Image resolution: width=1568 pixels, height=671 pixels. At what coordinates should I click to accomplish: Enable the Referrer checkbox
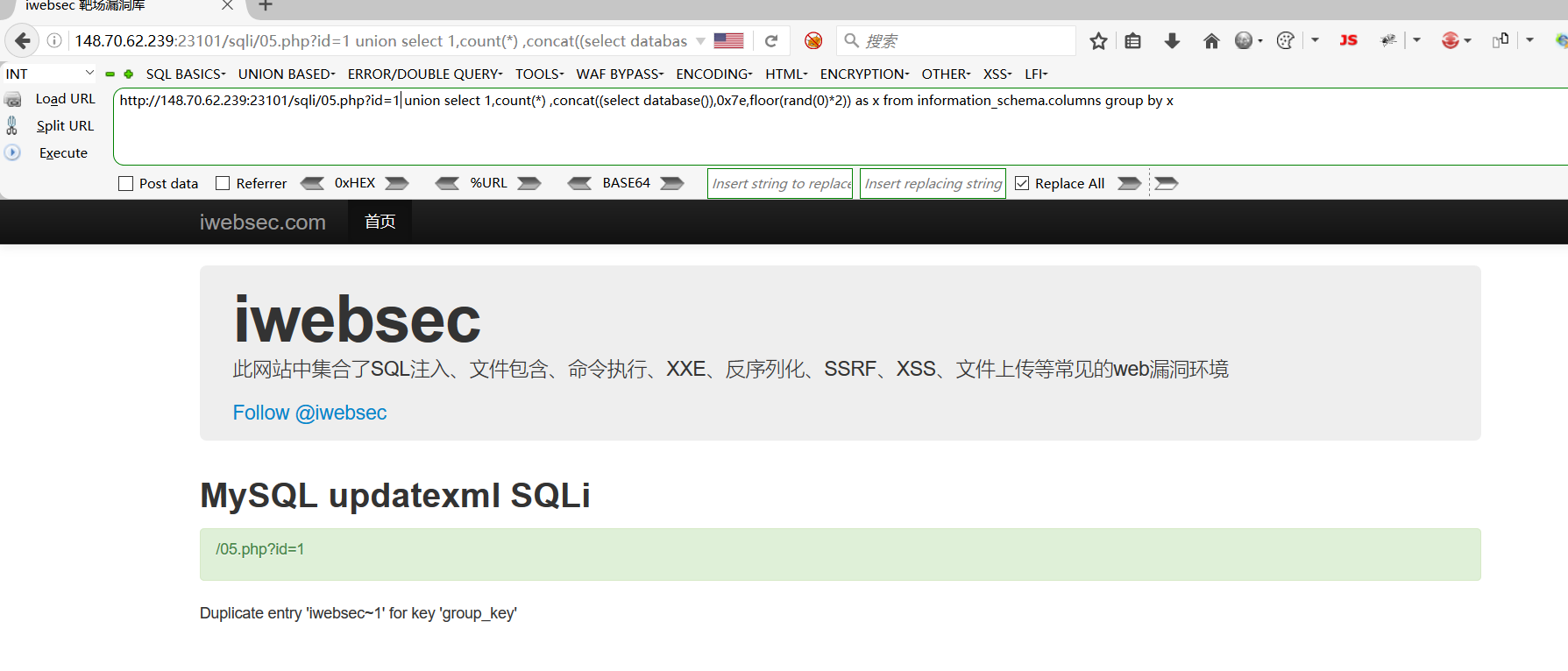pos(223,183)
